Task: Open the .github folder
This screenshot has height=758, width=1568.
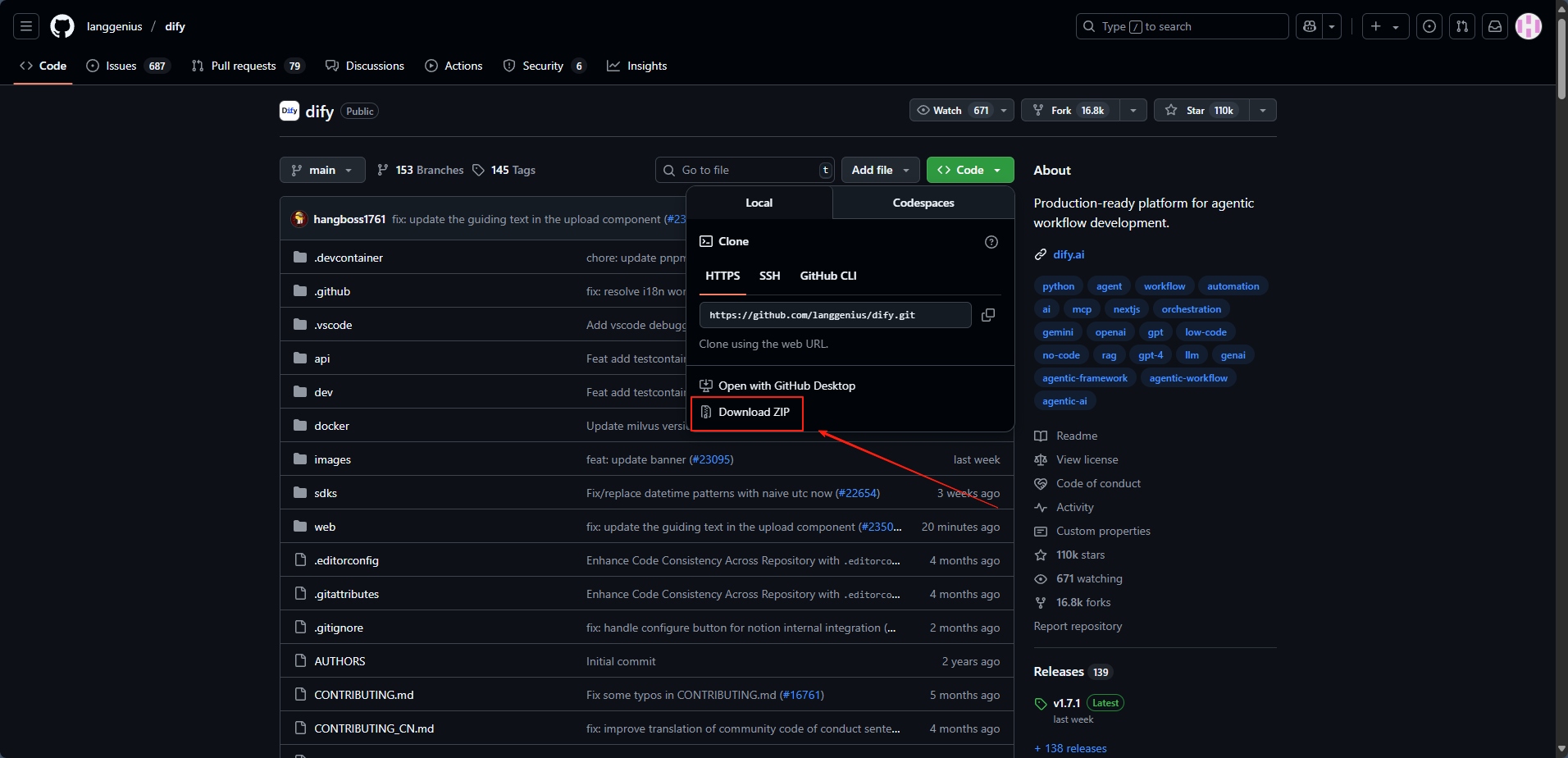Action: [332, 291]
